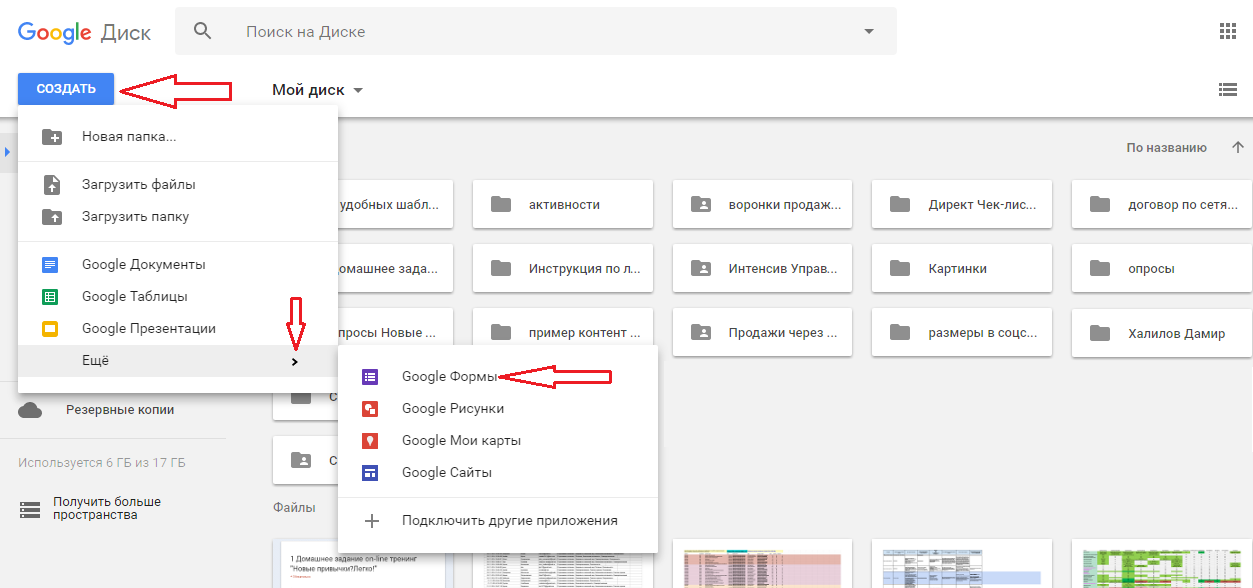The height and width of the screenshot is (588, 1253).
Task: Click Получить больше пространства link
Action: 107,508
